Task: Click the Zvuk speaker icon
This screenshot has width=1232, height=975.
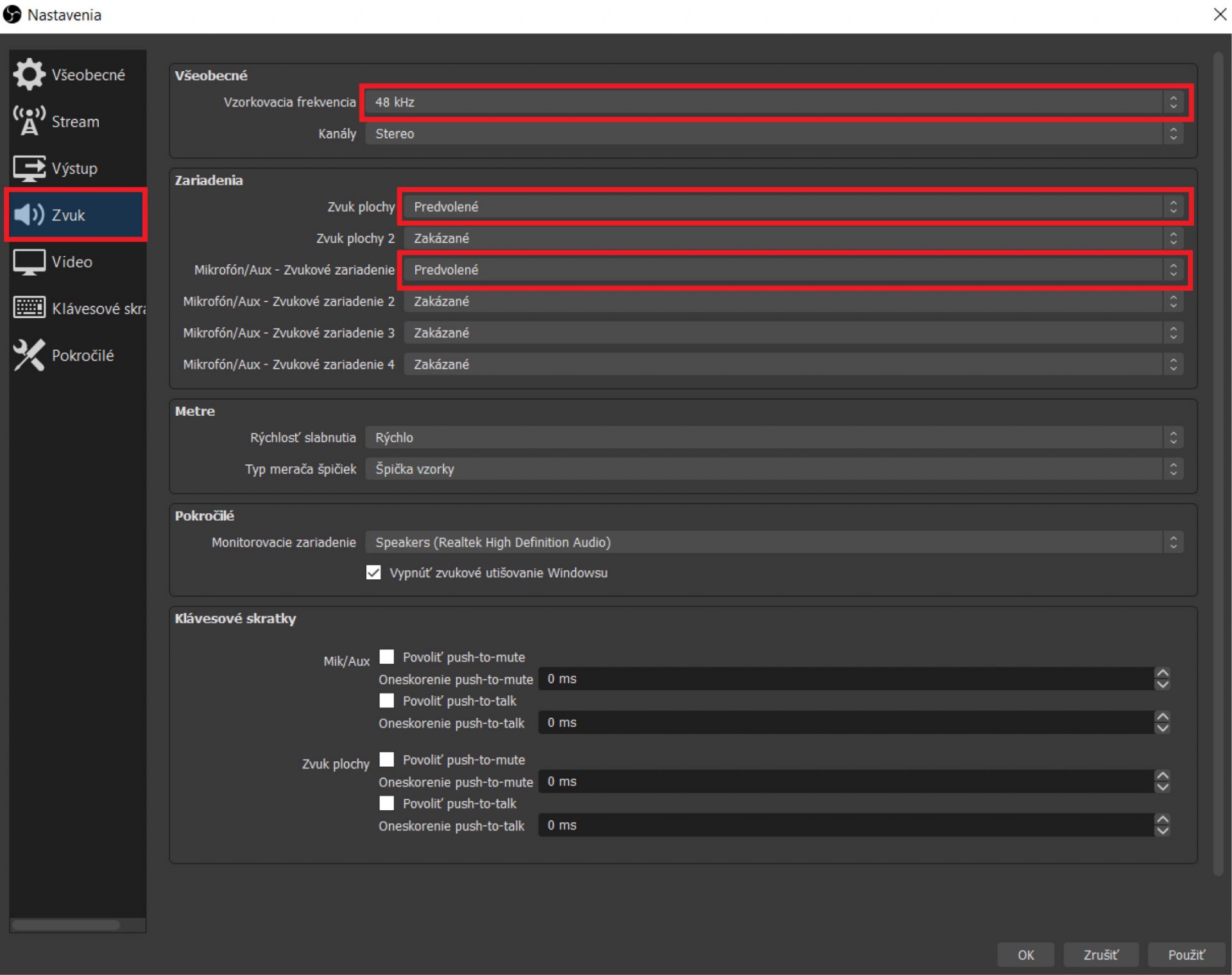Action: click(29, 215)
